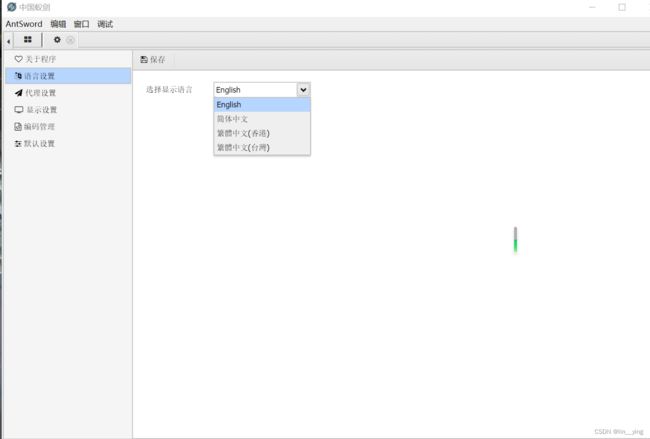650x439 pixels.
Task: Click the home grid tab icon
Action: tap(28, 39)
